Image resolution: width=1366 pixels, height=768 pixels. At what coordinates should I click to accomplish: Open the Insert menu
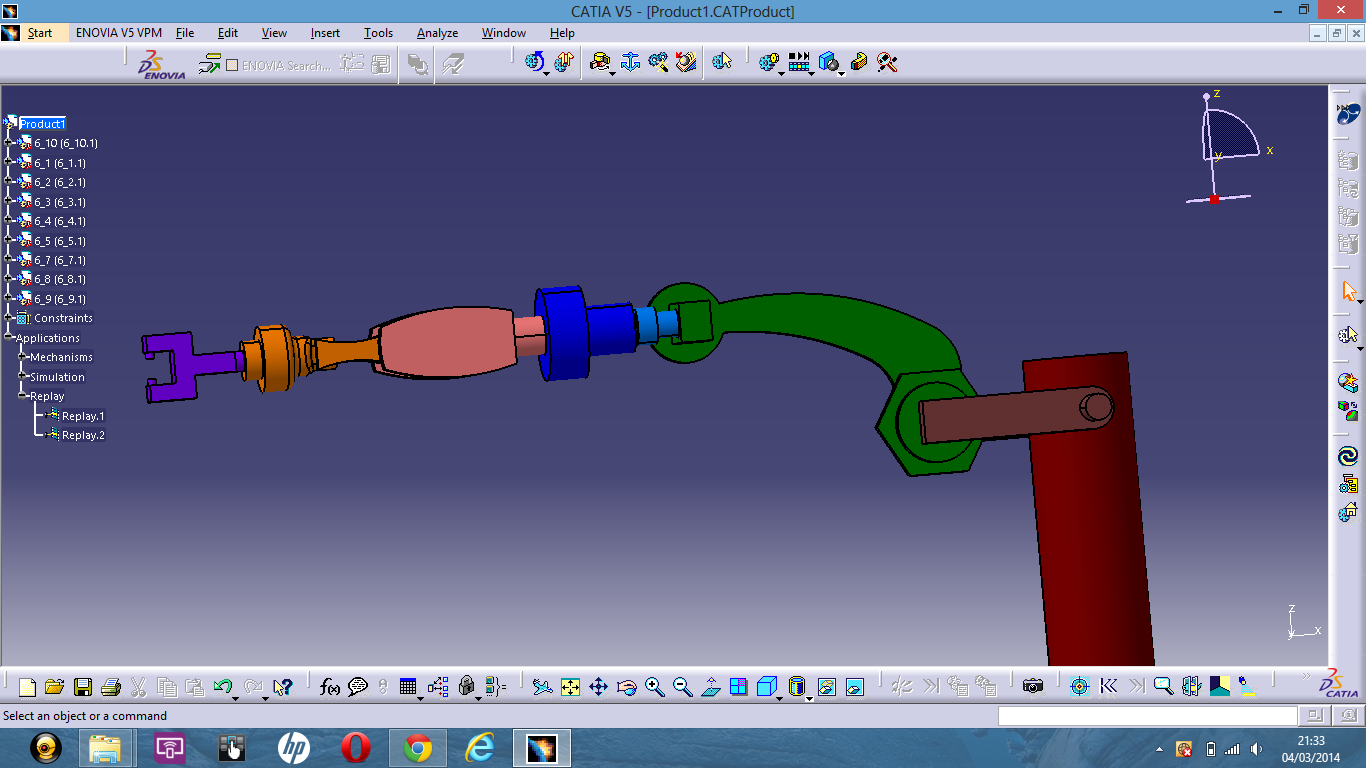325,33
